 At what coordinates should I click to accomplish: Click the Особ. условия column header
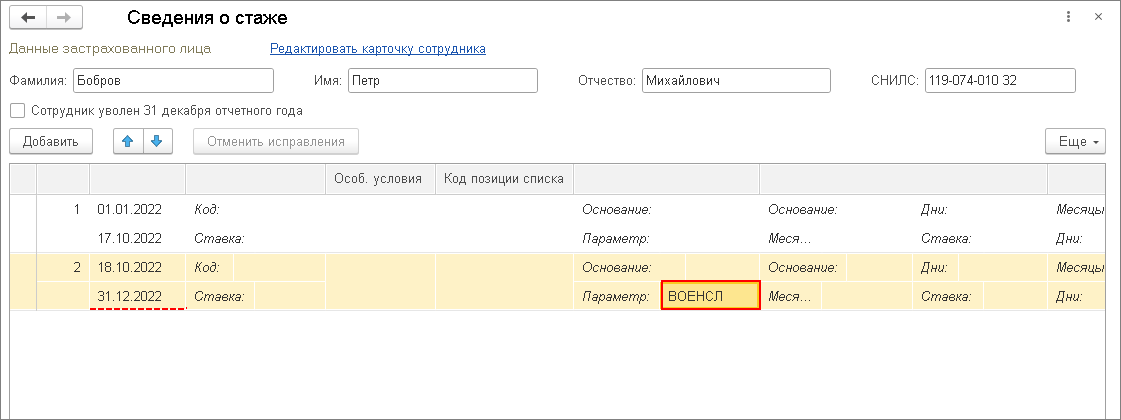click(x=381, y=179)
